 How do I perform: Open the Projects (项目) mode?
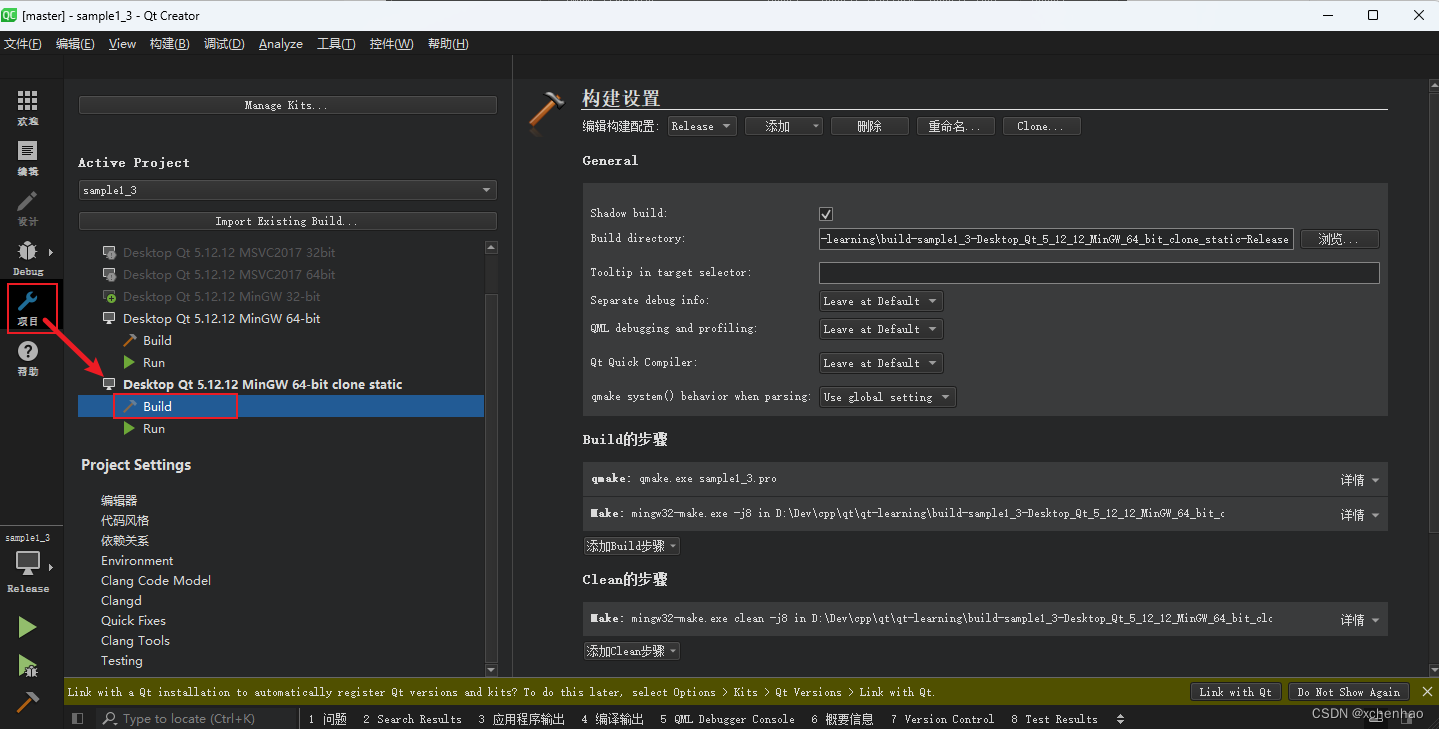(x=27, y=308)
